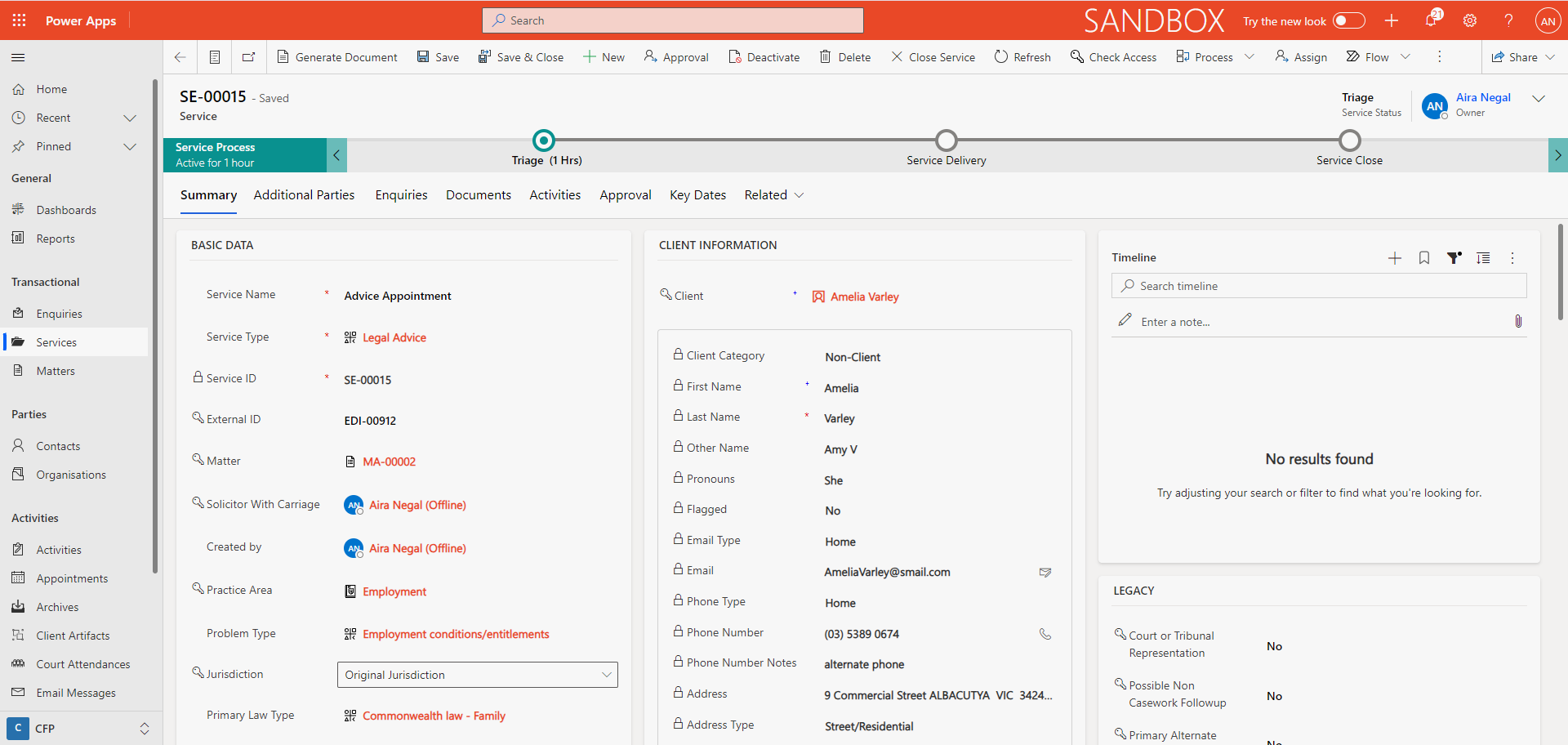Click Generate Document command

[x=337, y=57]
